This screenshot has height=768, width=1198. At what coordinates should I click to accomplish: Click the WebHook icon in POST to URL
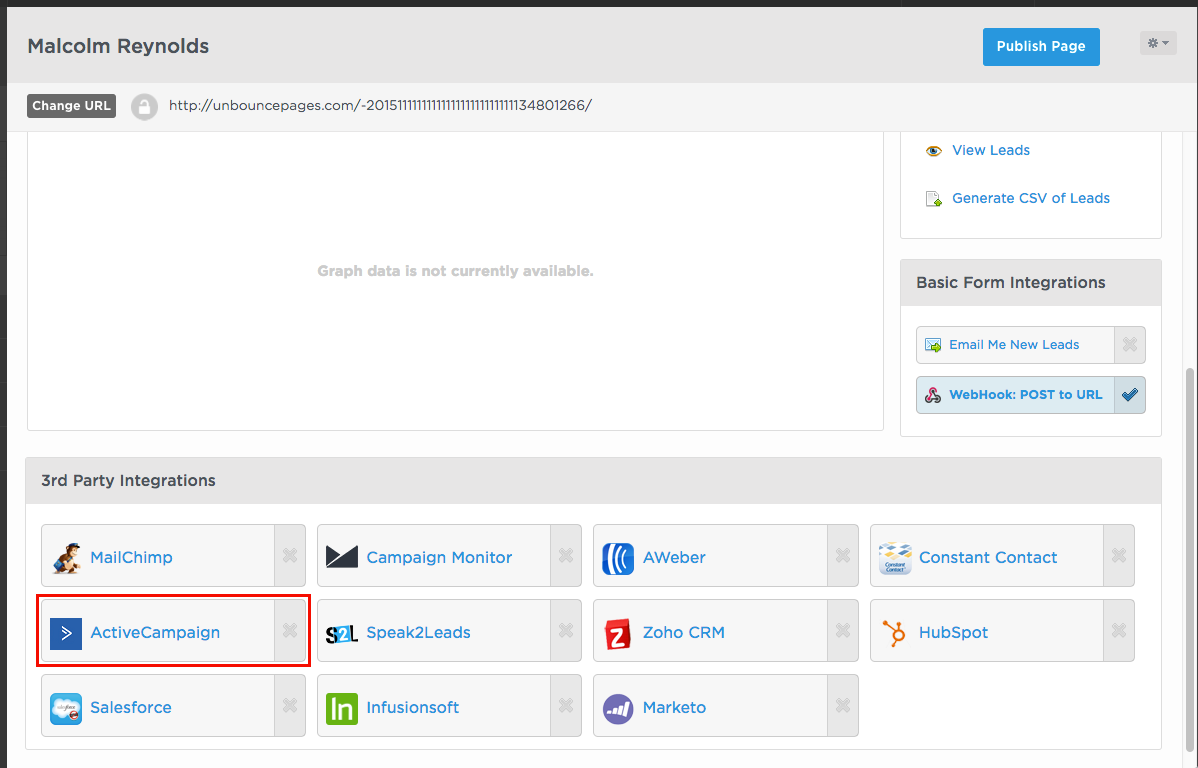click(x=933, y=395)
